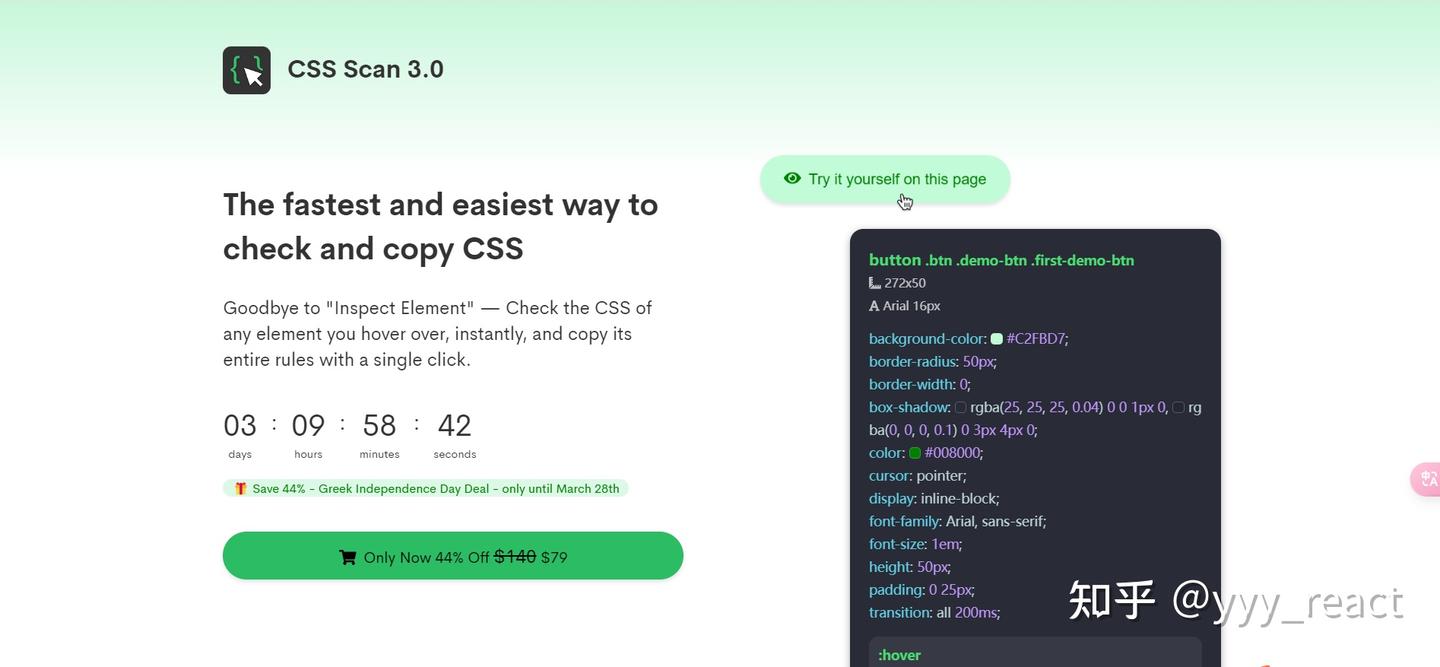Open the Greek Independence Day Deal banner
1440x667 pixels.
pos(425,488)
